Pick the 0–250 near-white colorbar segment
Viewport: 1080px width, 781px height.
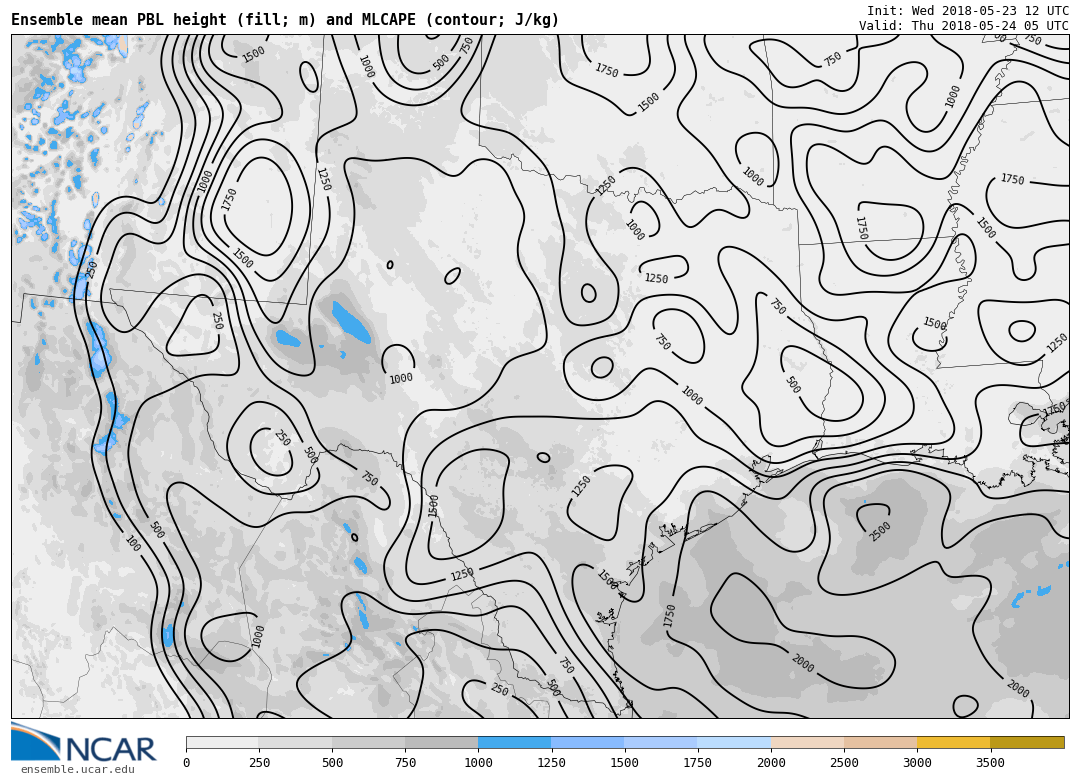click(222, 742)
